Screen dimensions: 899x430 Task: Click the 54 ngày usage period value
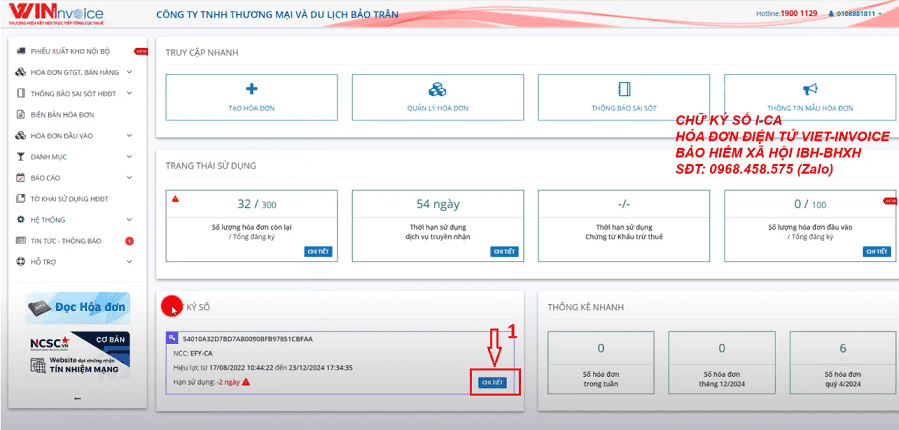[x=437, y=204]
